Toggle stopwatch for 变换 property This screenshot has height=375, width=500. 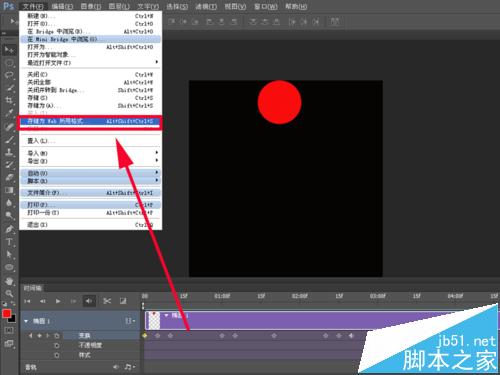coord(57,336)
